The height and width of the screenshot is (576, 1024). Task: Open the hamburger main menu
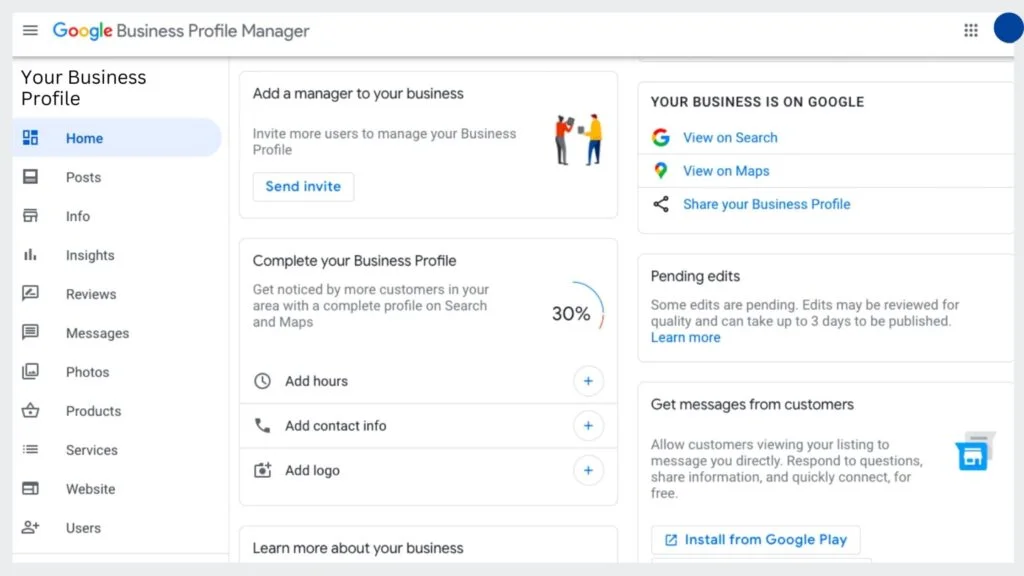(30, 31)
